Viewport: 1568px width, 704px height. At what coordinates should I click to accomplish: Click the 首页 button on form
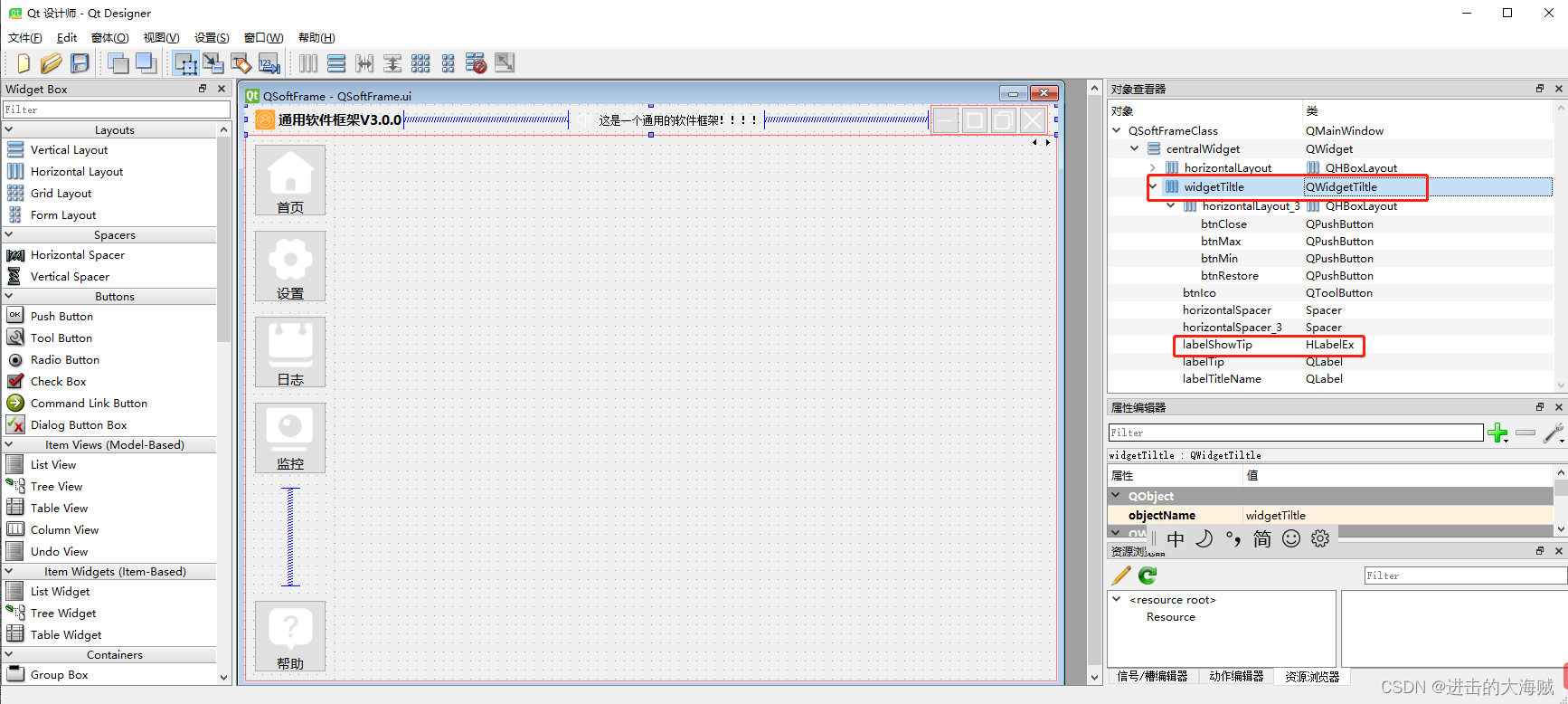coord(290,180)
